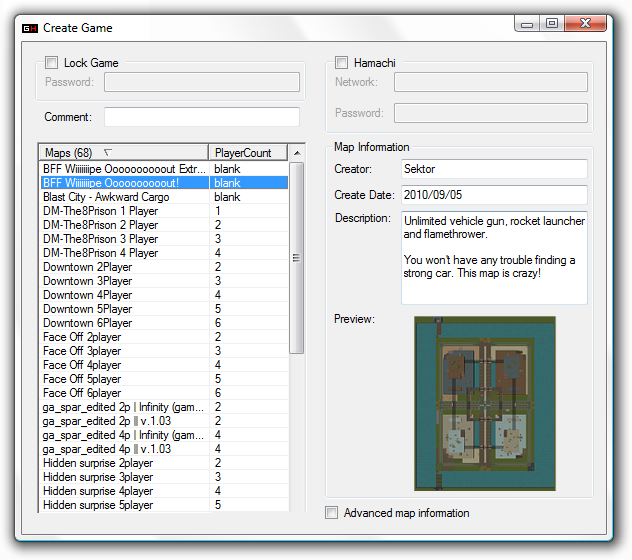The height and width of the screenshot is (560, 632).
Task: Click the map Description text box
Action: [494, 257]
